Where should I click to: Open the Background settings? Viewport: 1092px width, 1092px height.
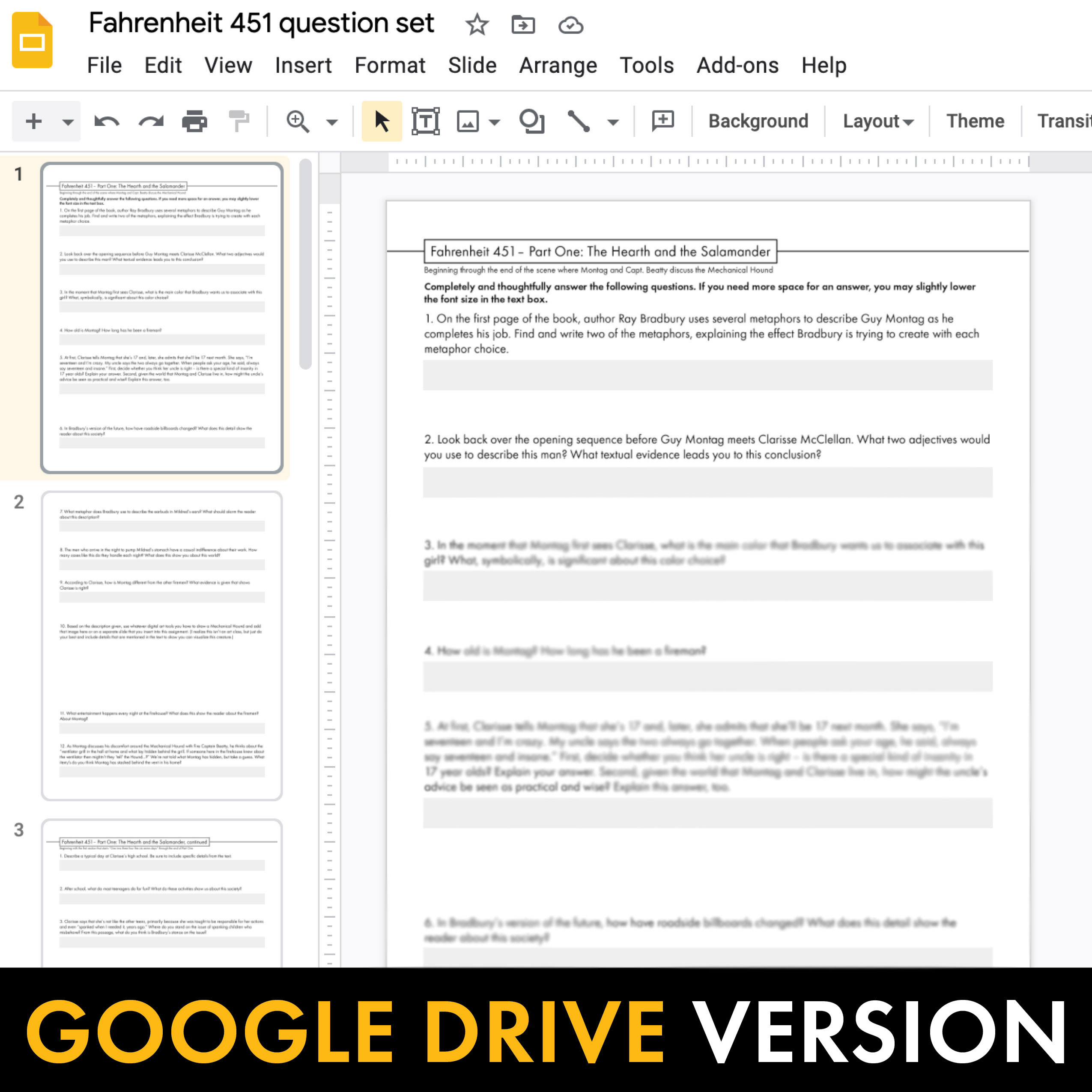[758, 121]
